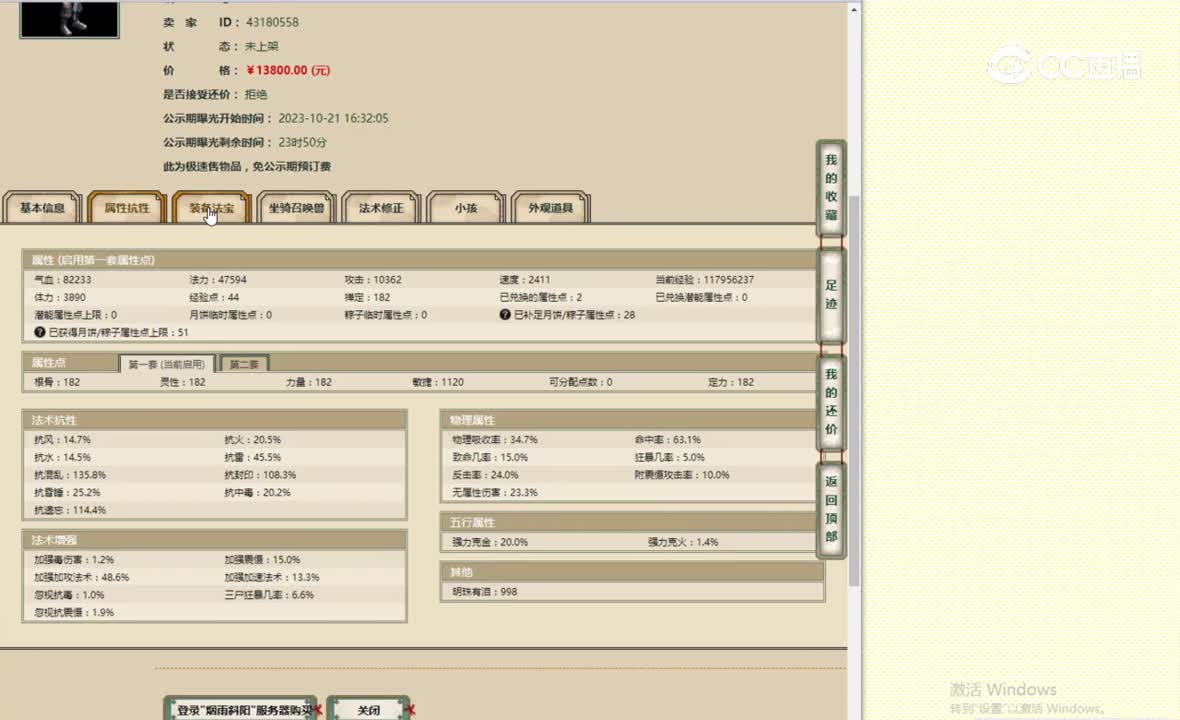Click 根骨：182 value

pyautogui.click(x=56, y=382)
